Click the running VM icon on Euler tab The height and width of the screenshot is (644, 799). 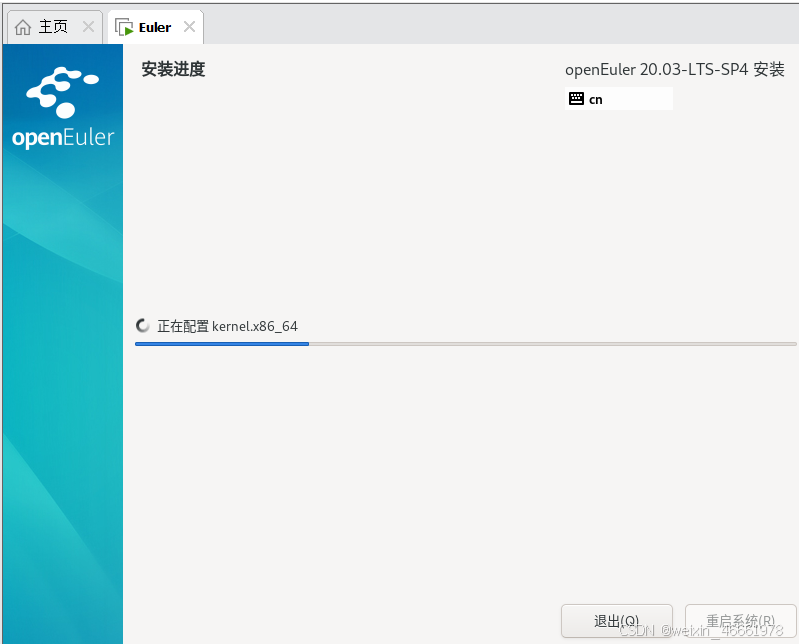coord(124,27)
